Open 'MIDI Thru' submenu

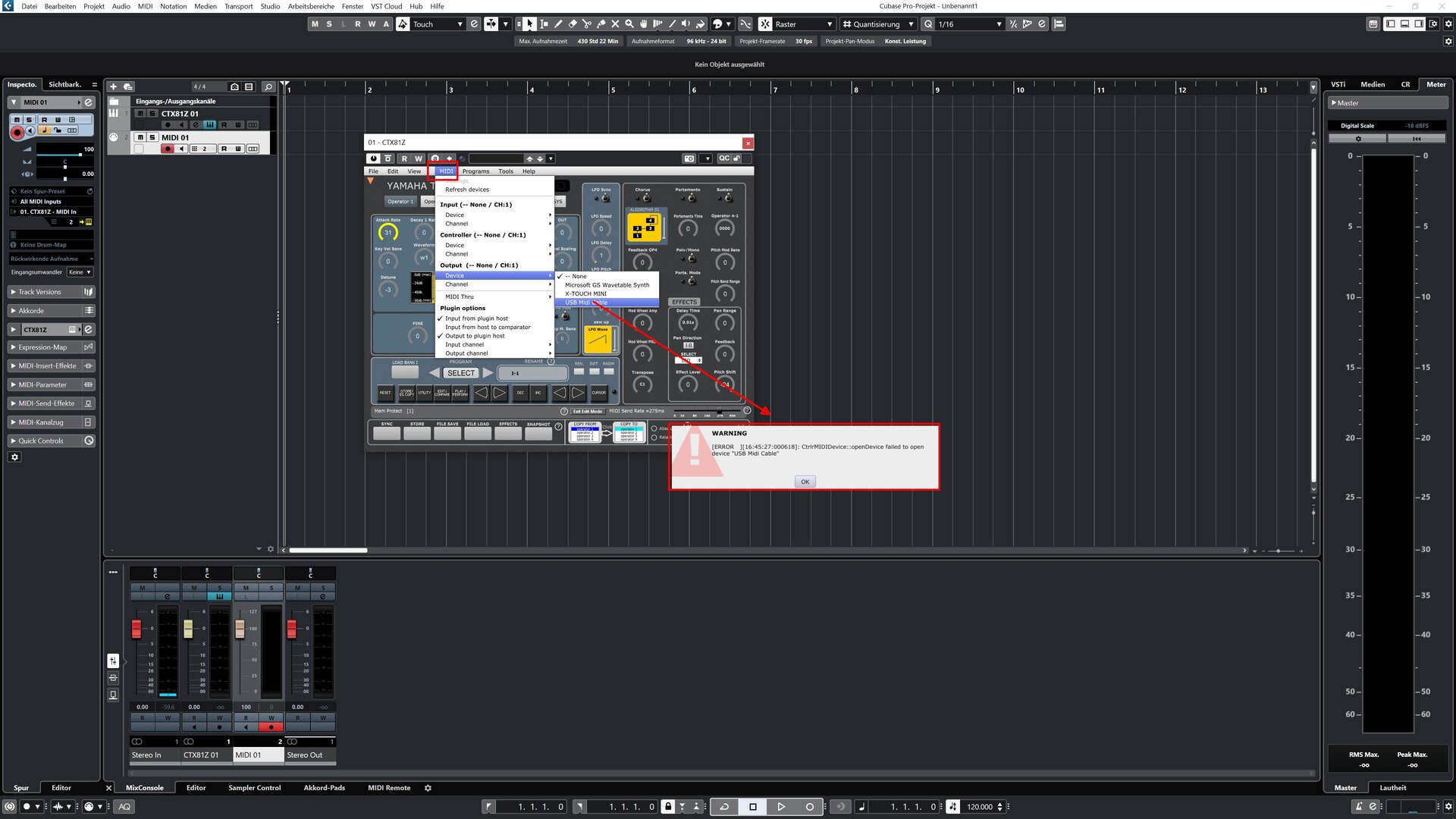494,297
